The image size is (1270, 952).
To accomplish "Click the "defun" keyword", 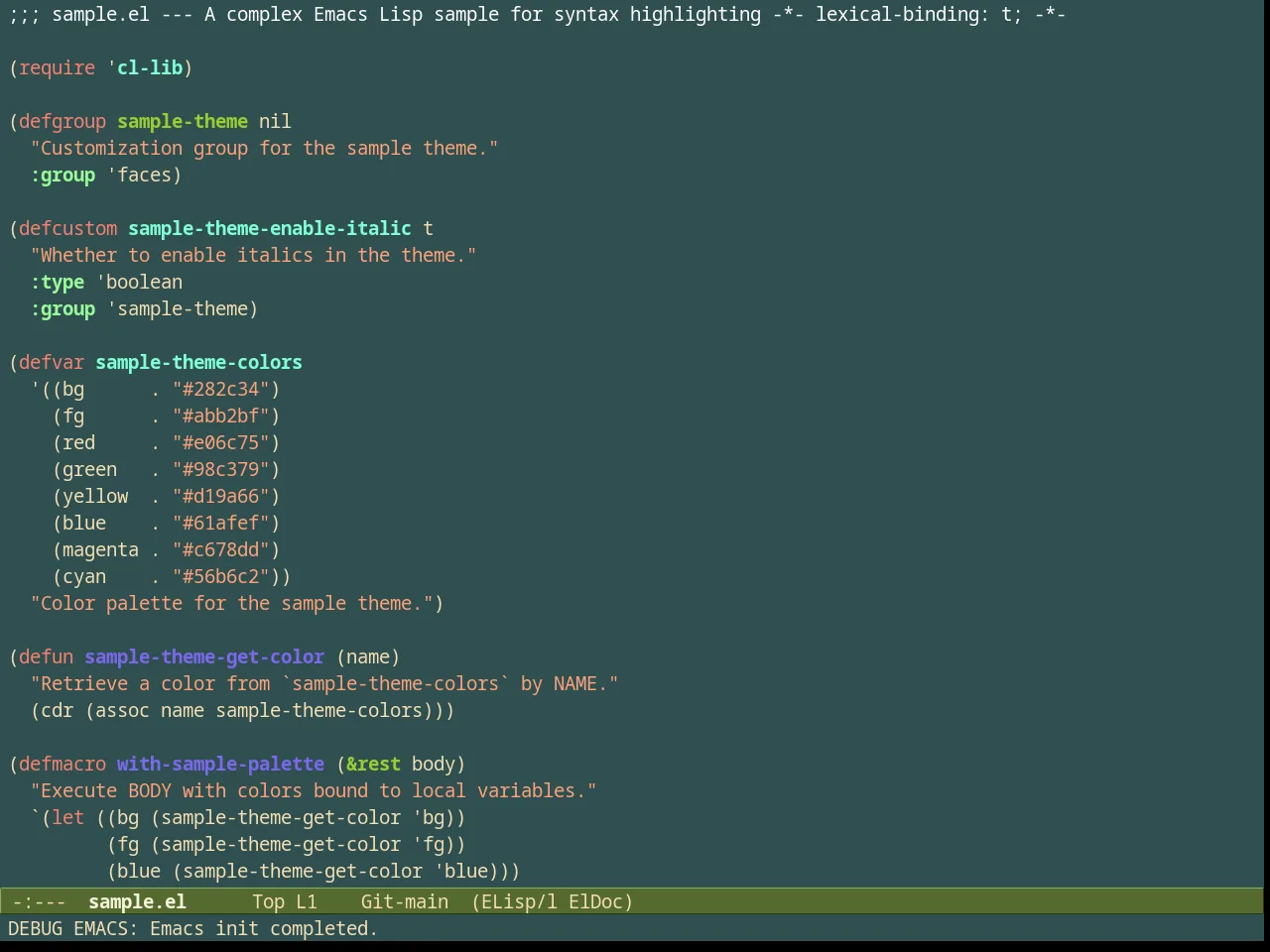I will coord(46,656).
